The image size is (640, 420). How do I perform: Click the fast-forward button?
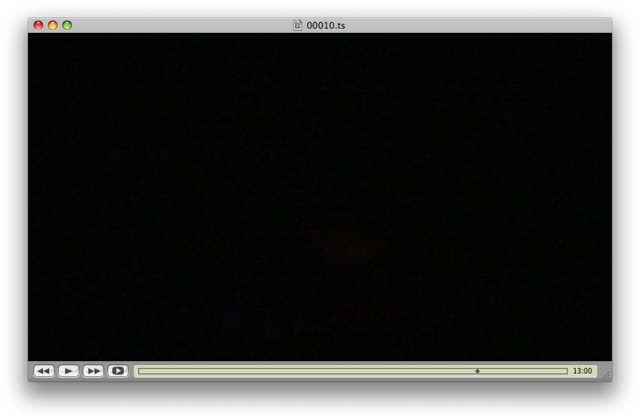click(x=93, y=371)
